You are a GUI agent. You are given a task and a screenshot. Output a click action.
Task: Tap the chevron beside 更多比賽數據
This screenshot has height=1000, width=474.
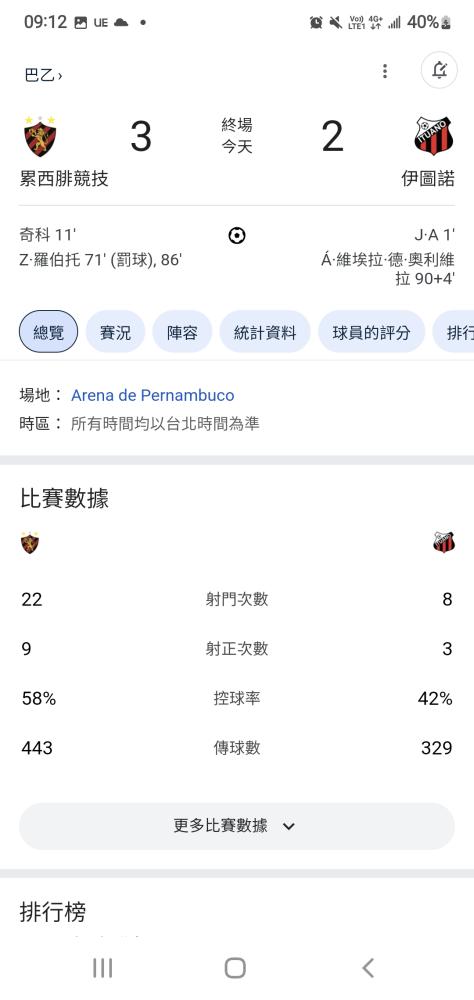[x=288, y=827]
